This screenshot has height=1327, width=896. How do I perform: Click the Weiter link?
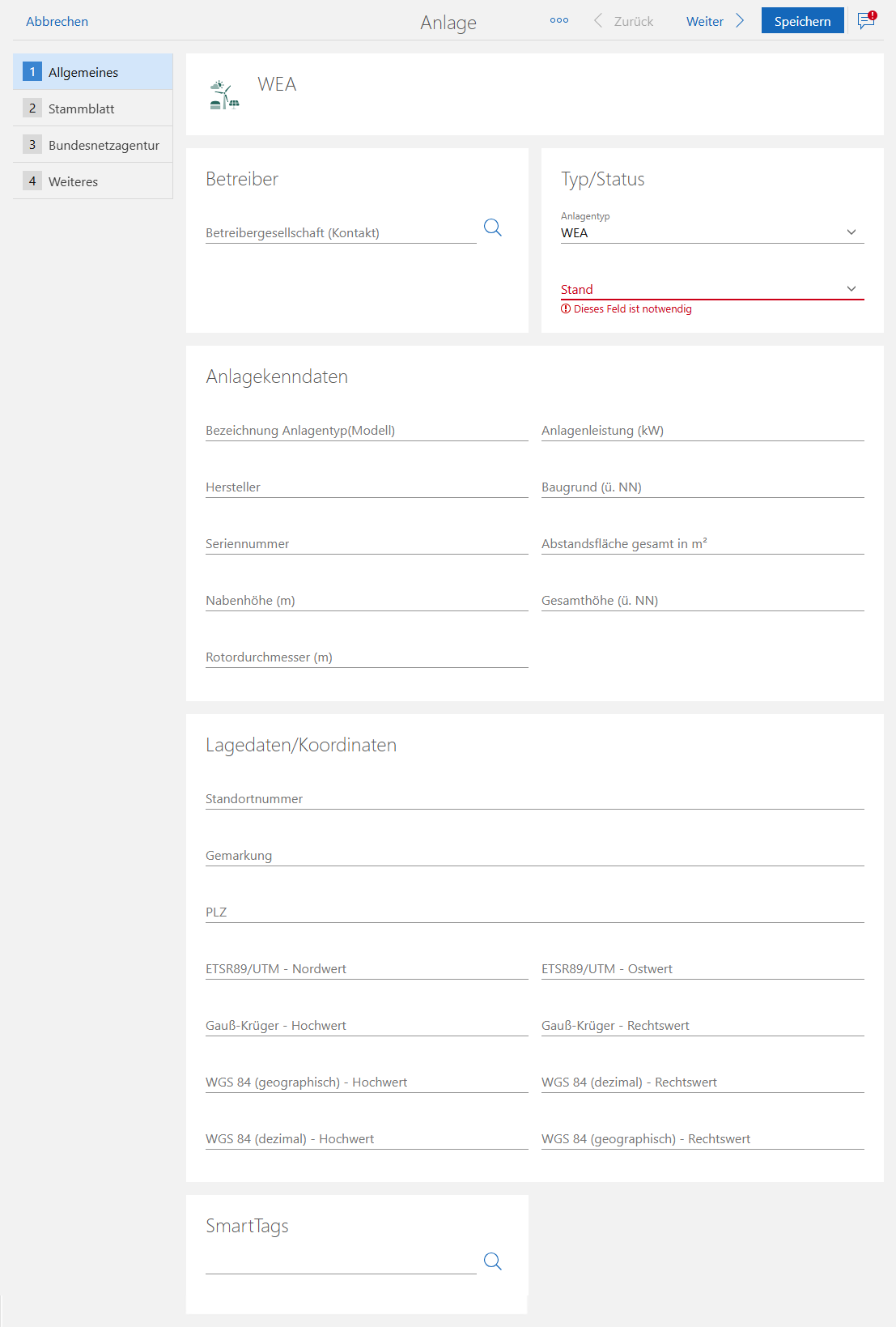click(x=705, y=22)
